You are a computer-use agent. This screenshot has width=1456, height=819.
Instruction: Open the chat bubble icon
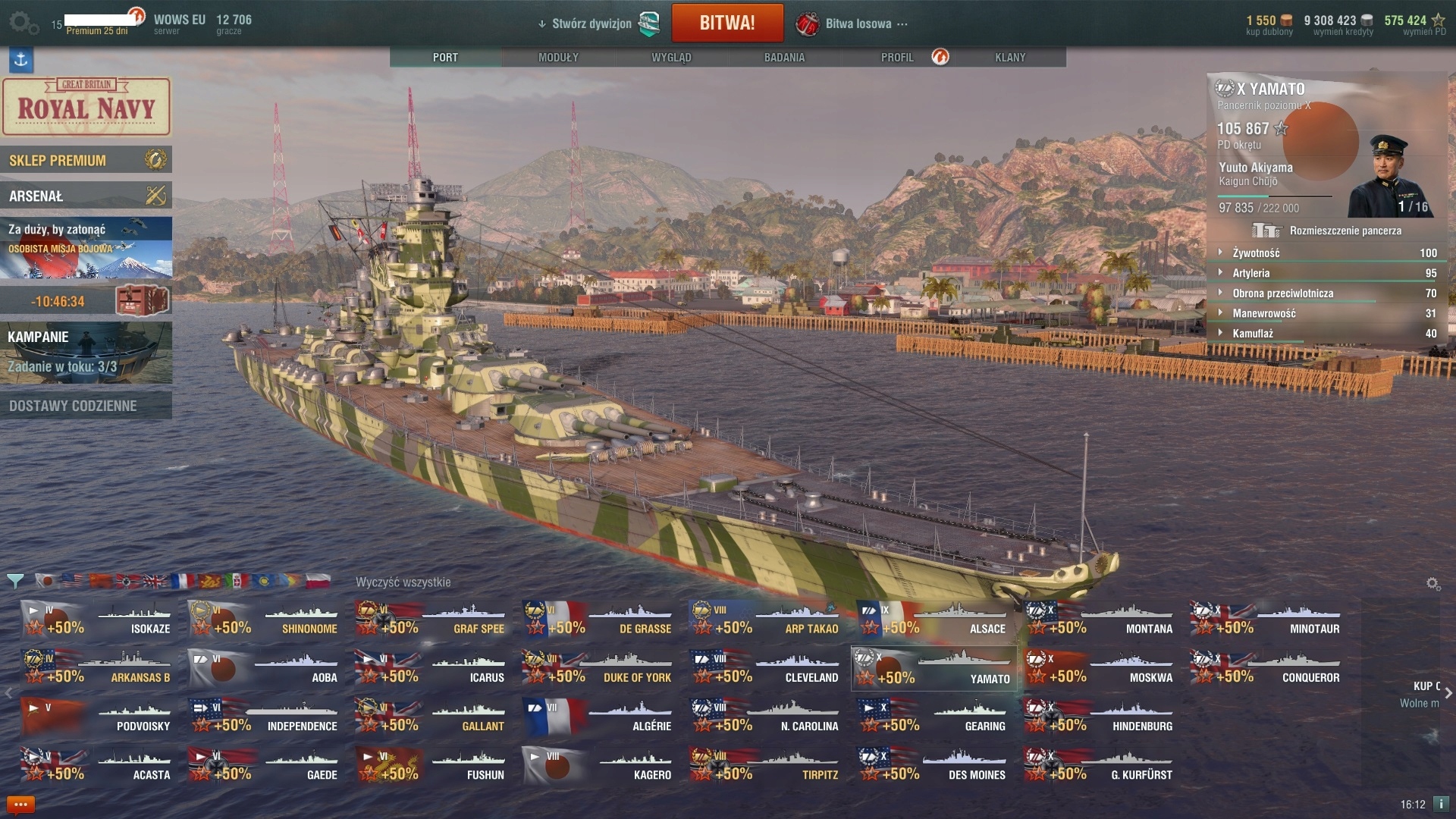[20, 804]
